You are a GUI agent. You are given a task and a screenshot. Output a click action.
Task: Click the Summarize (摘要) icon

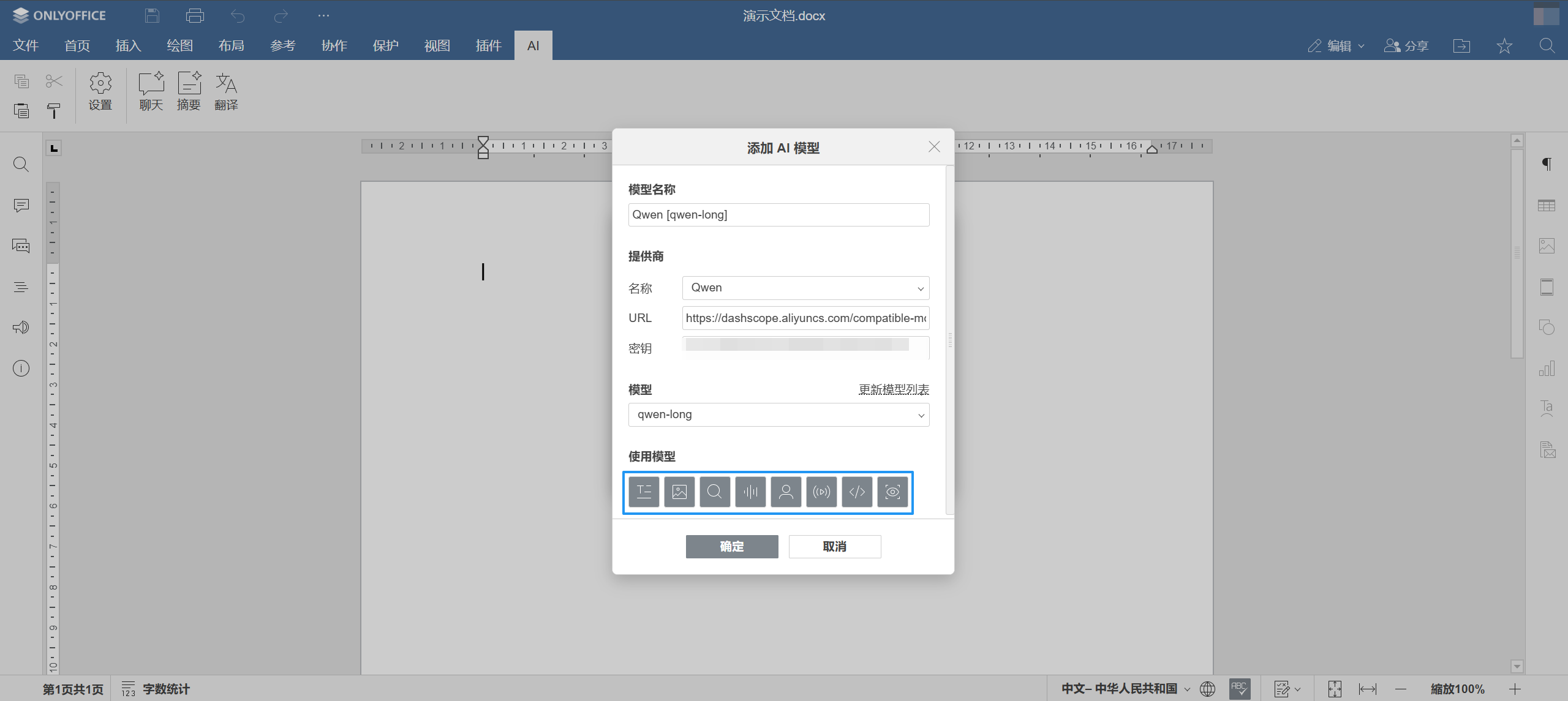(189, 92)
